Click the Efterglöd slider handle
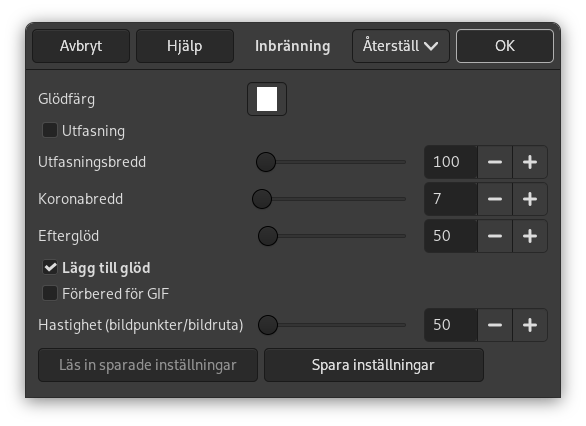The height and width of the screenshot is (426, 586). 268,236
